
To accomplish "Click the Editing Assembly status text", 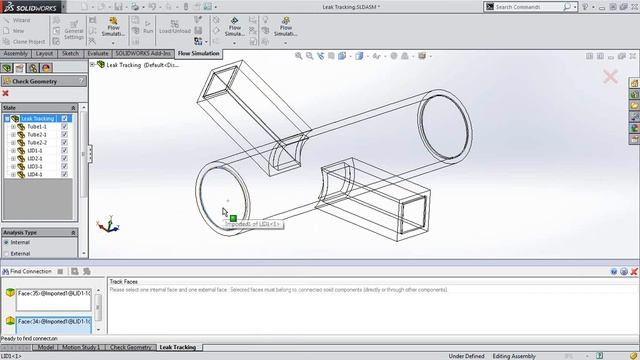I will click(514, 356).
